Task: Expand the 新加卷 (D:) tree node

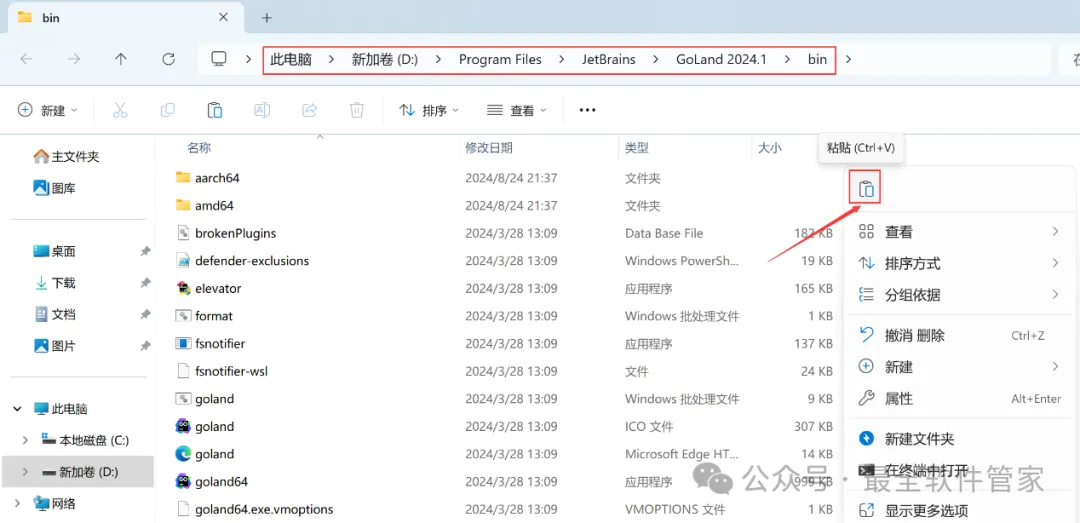Action: [25, 472]
